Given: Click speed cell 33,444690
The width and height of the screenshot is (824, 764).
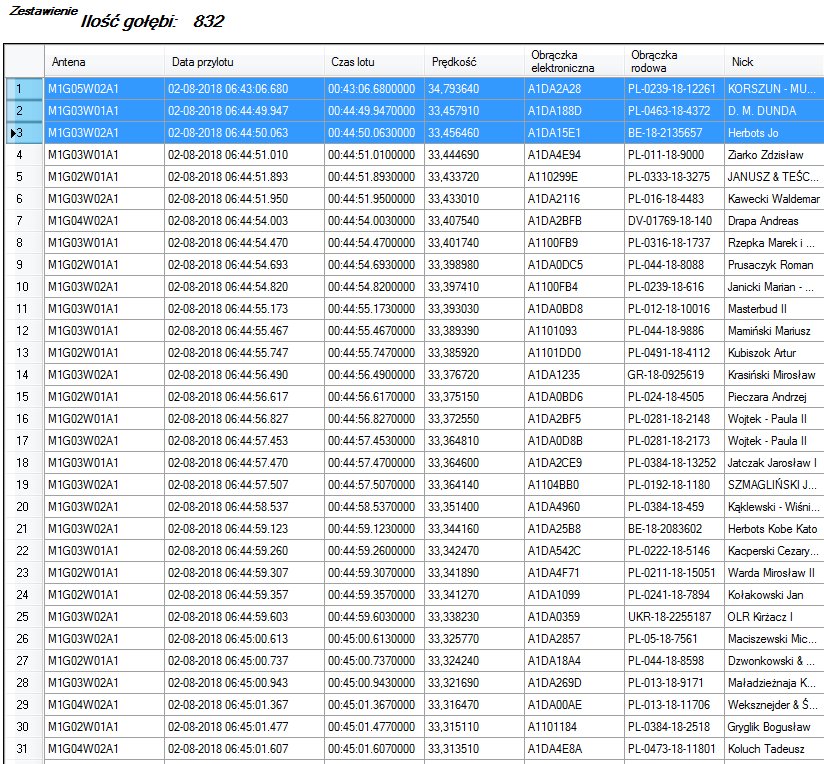Looking at the screenshot, I should [474, 155].
